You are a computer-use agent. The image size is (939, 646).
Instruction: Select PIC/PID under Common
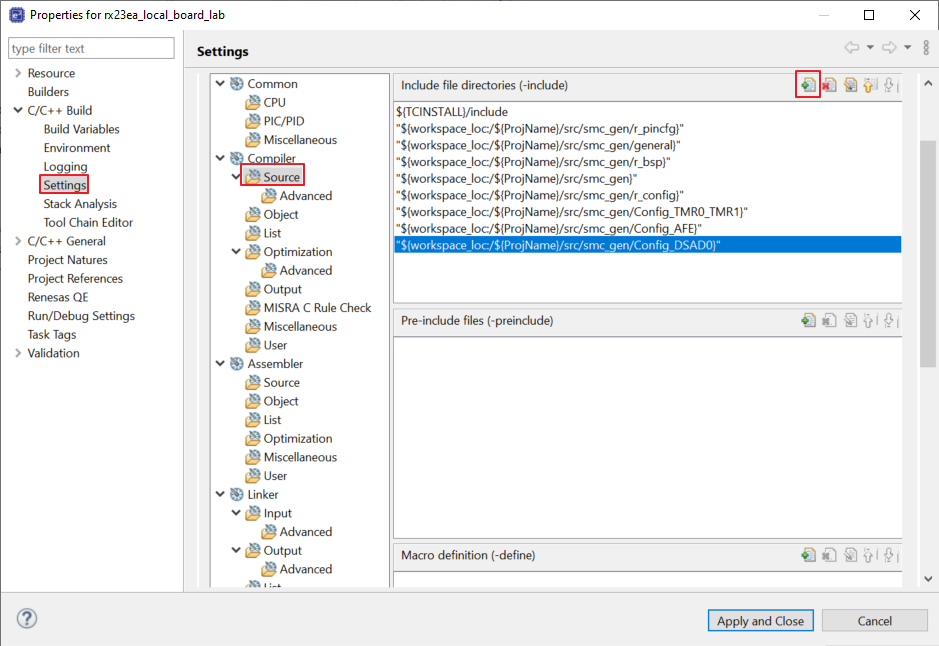[275, 121]
